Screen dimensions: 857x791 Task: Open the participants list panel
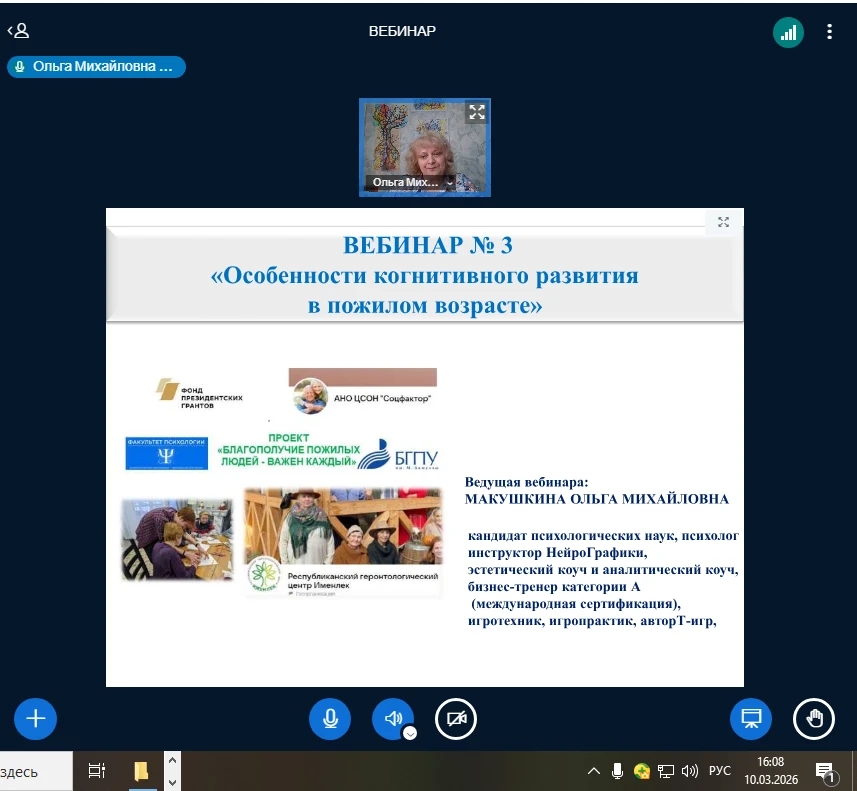[x=18, y=31]
